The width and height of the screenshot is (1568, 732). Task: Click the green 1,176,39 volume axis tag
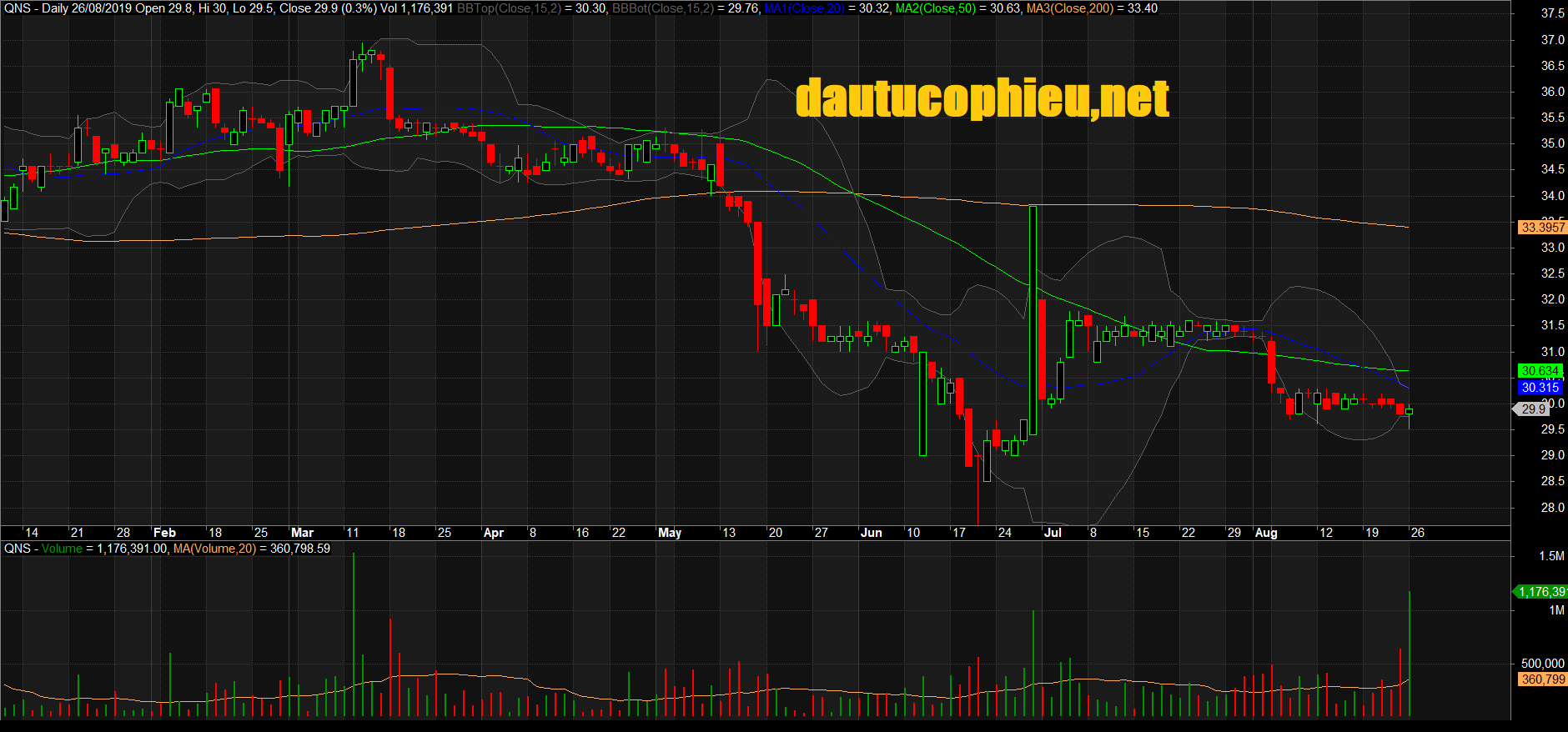(x=1541, y=592)
